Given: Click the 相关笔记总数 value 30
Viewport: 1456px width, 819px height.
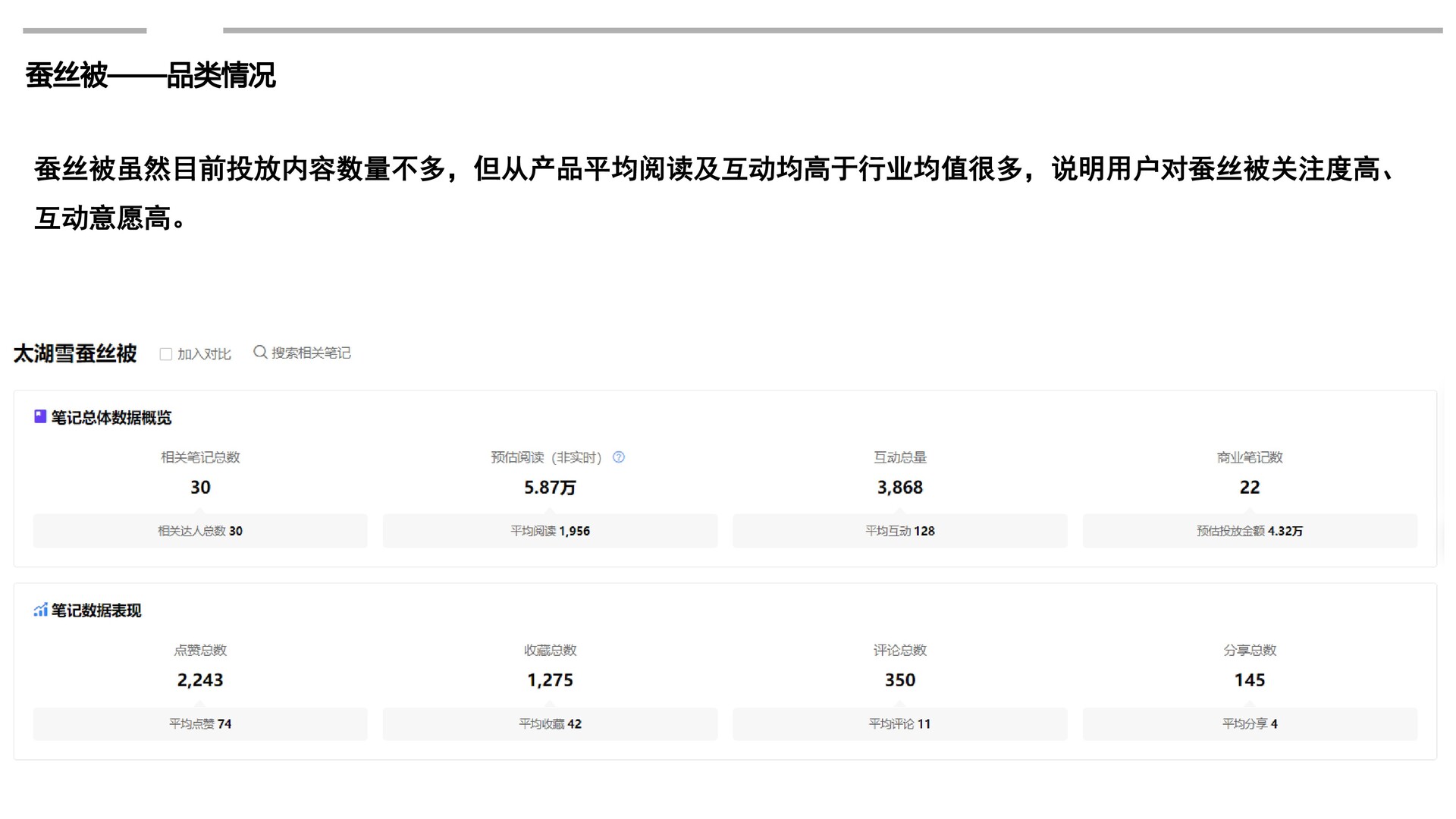Looking at the screenshot, I should pyautogui.click(x=200, y=488).
